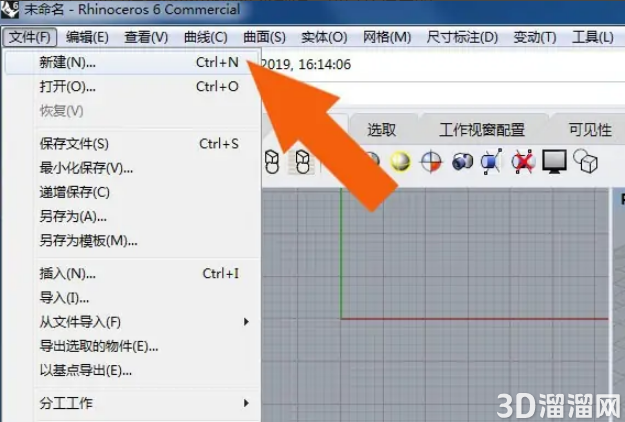Screen dimensions: 625x422
Task: Click the red X axis line in viewport
Action: [x=474, y=319]
